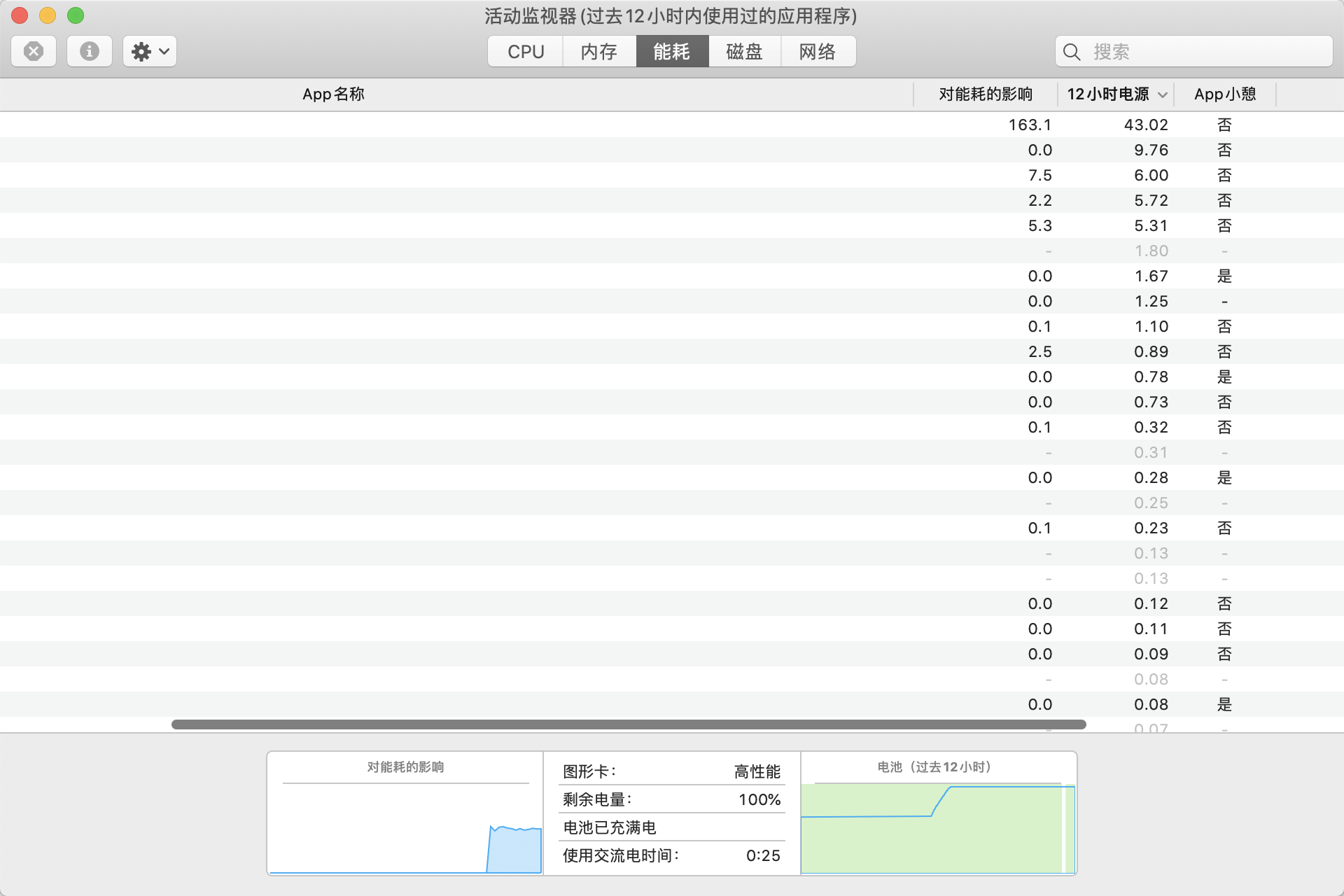Click the 电池 (过去12小时) battery graph

[x=937, y=827]
